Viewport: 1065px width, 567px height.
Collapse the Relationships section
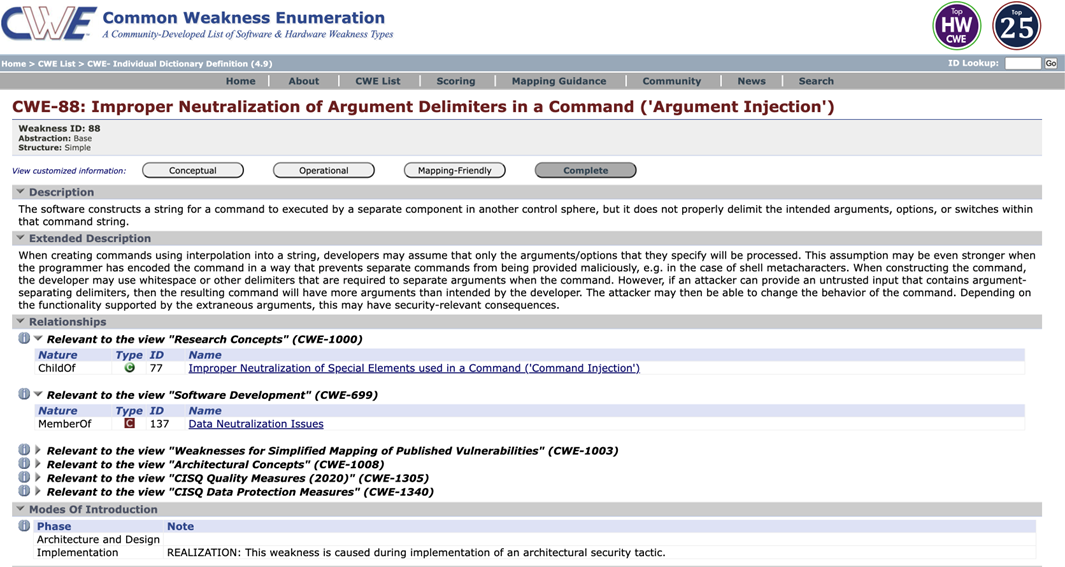point(20,321)
